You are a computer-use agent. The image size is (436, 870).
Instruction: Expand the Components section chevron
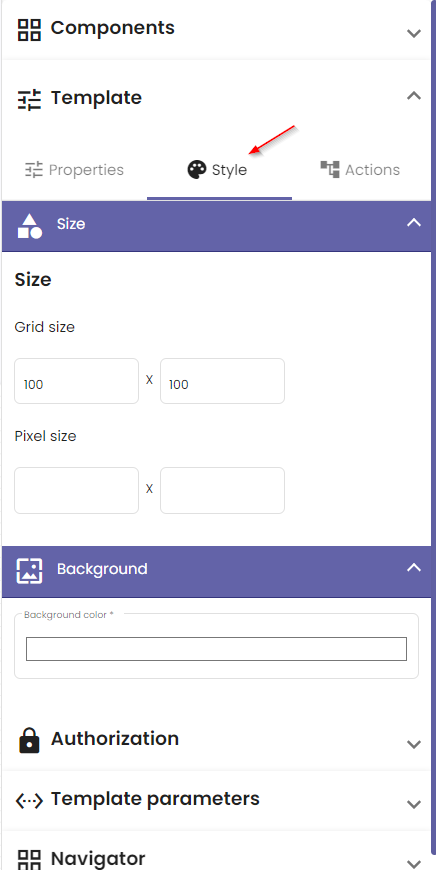(x=414, y=33)
